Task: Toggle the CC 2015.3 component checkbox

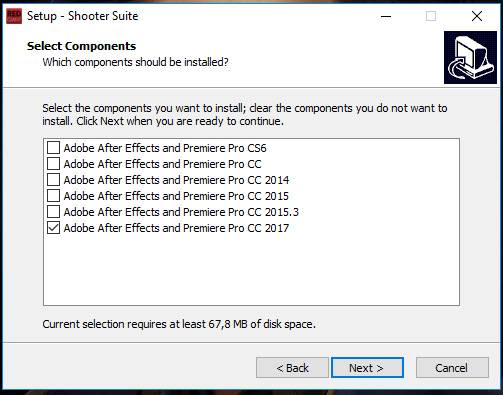Action: pyautogui.click(x=53, y=212)
